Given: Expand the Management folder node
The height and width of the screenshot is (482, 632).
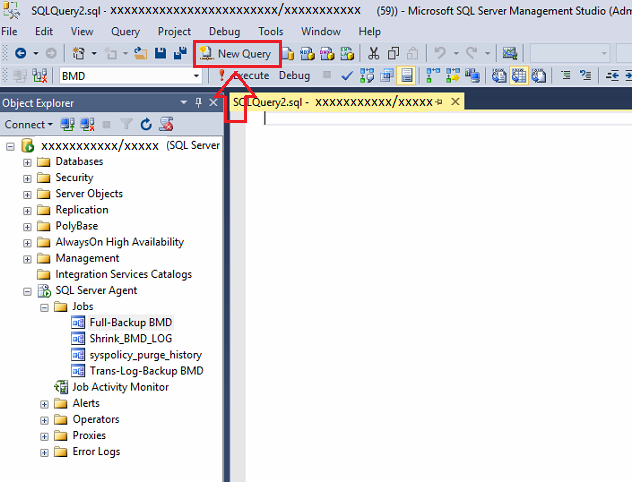Looking at the screenshot, I should [x=27, y=259].
